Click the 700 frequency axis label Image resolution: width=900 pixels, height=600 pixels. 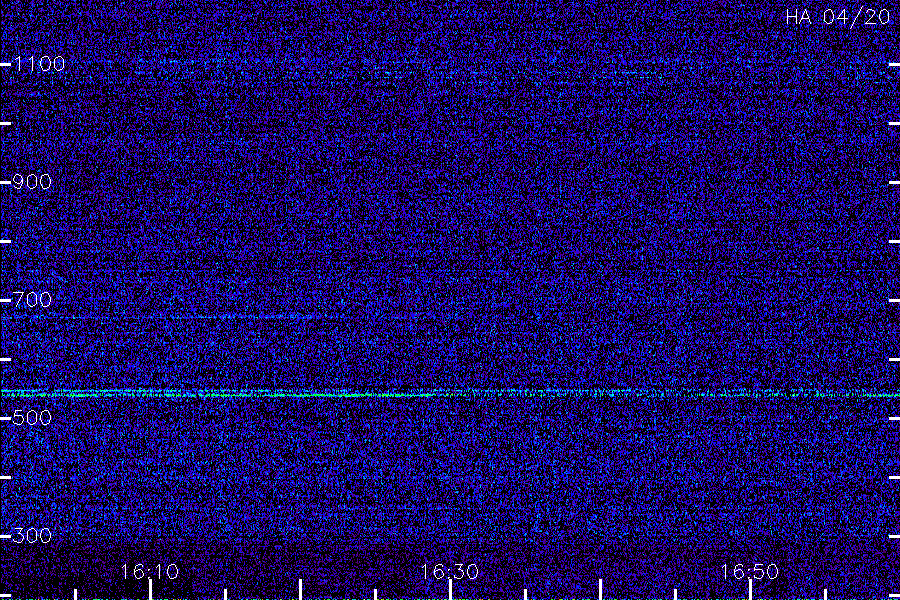32,300
